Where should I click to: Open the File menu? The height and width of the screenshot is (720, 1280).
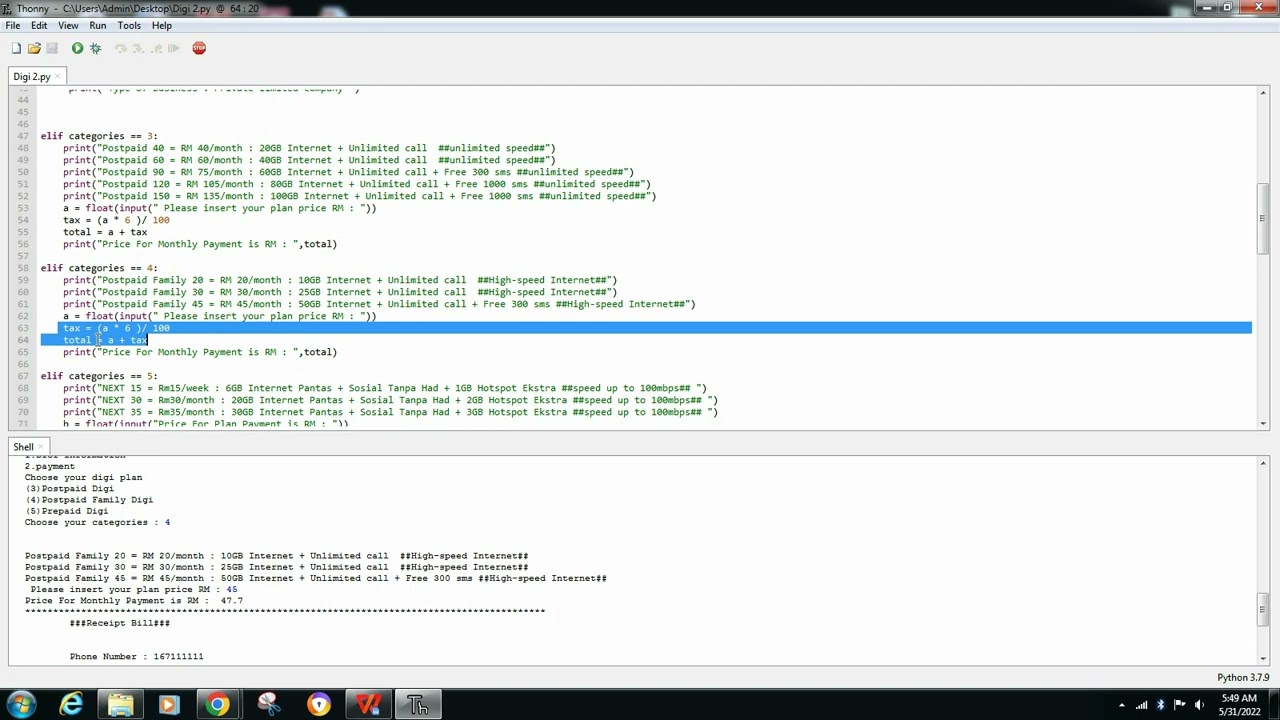(13, 25)
